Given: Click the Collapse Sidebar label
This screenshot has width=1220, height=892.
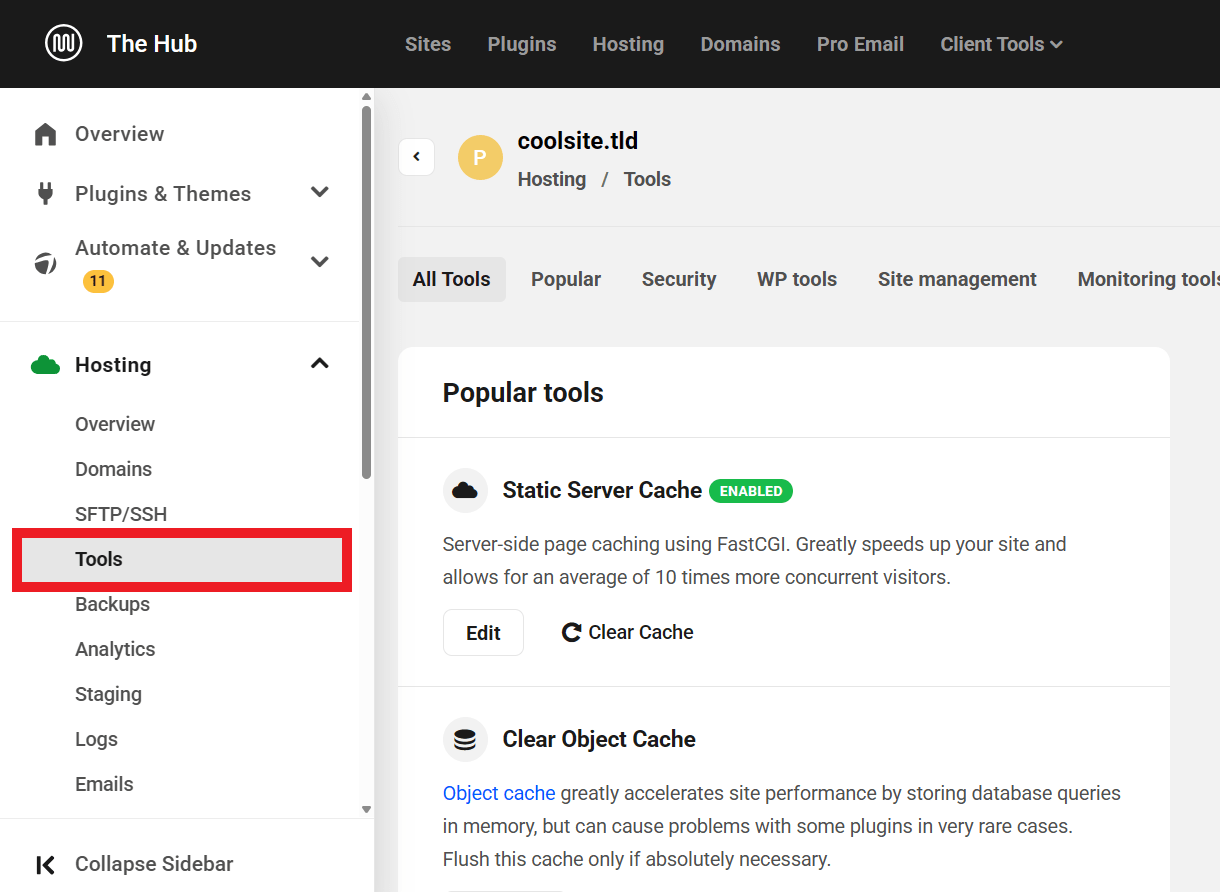Looking at the screenshot, I should pos(154,864).
